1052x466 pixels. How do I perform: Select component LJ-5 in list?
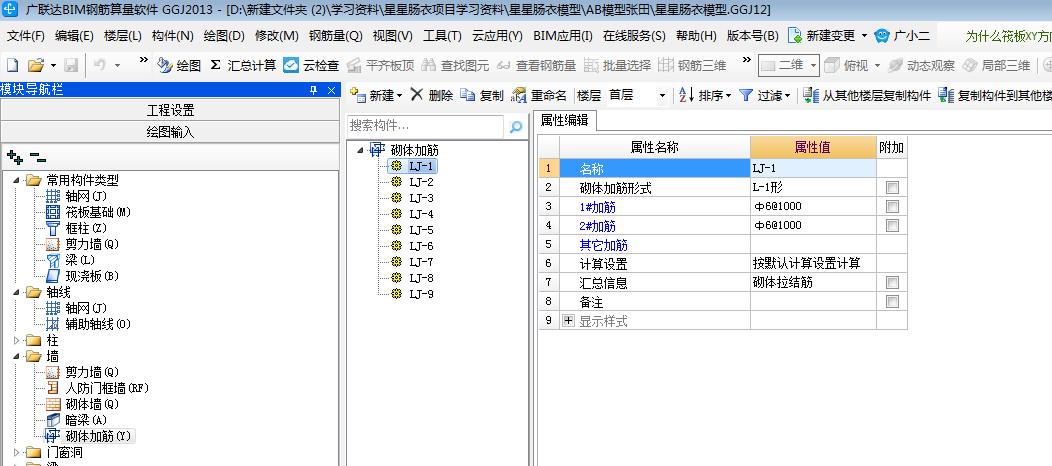pos(421,230)
